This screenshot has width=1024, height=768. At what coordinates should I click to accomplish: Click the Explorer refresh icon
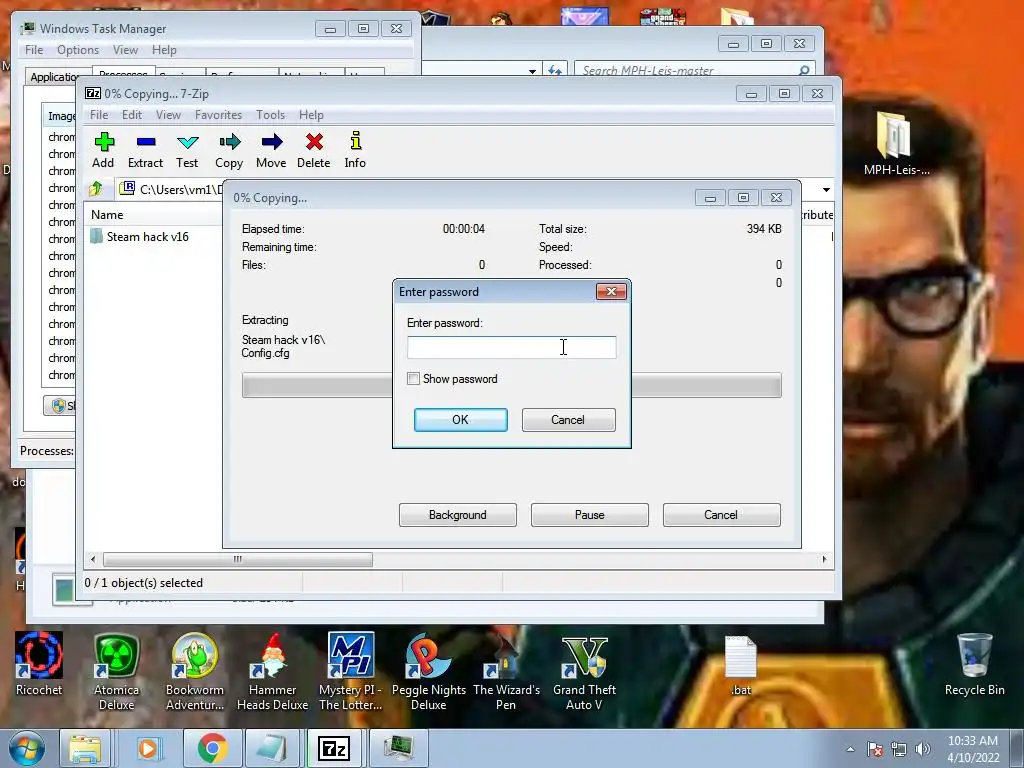[x=554, y=71]
